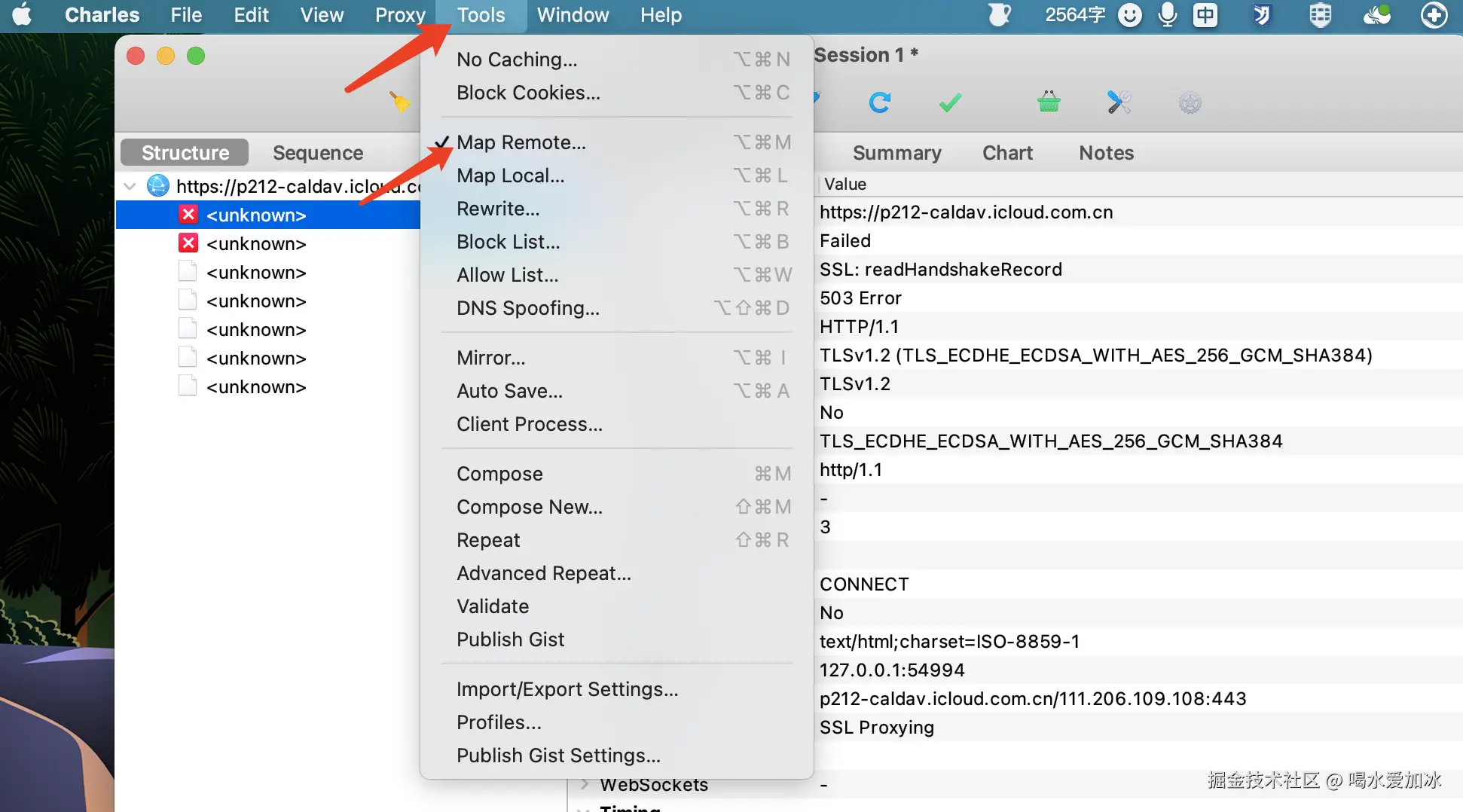Click the microphone icon in the menu bar
This screenshot has width=1463, height=812.
point(1168,14)
